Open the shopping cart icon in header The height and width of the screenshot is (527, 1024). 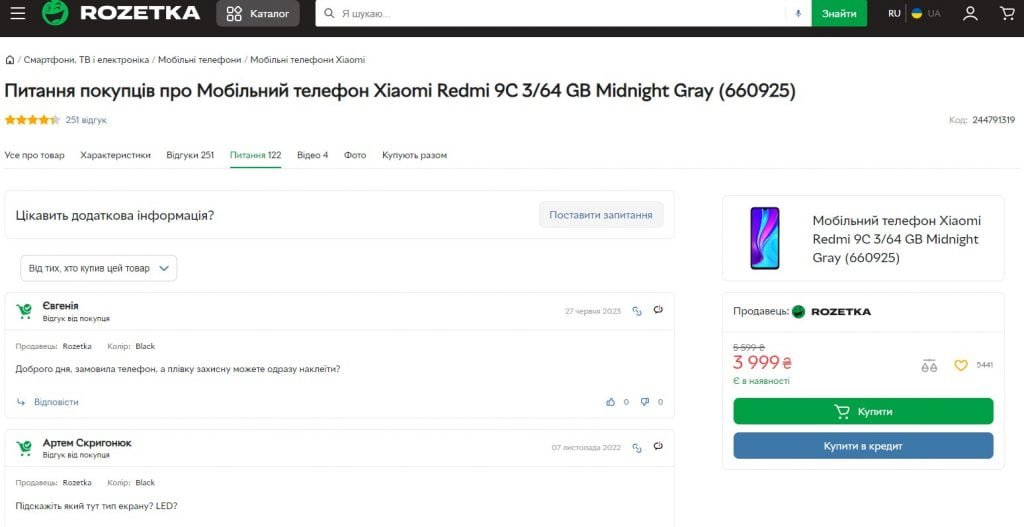pos(1007,14)
